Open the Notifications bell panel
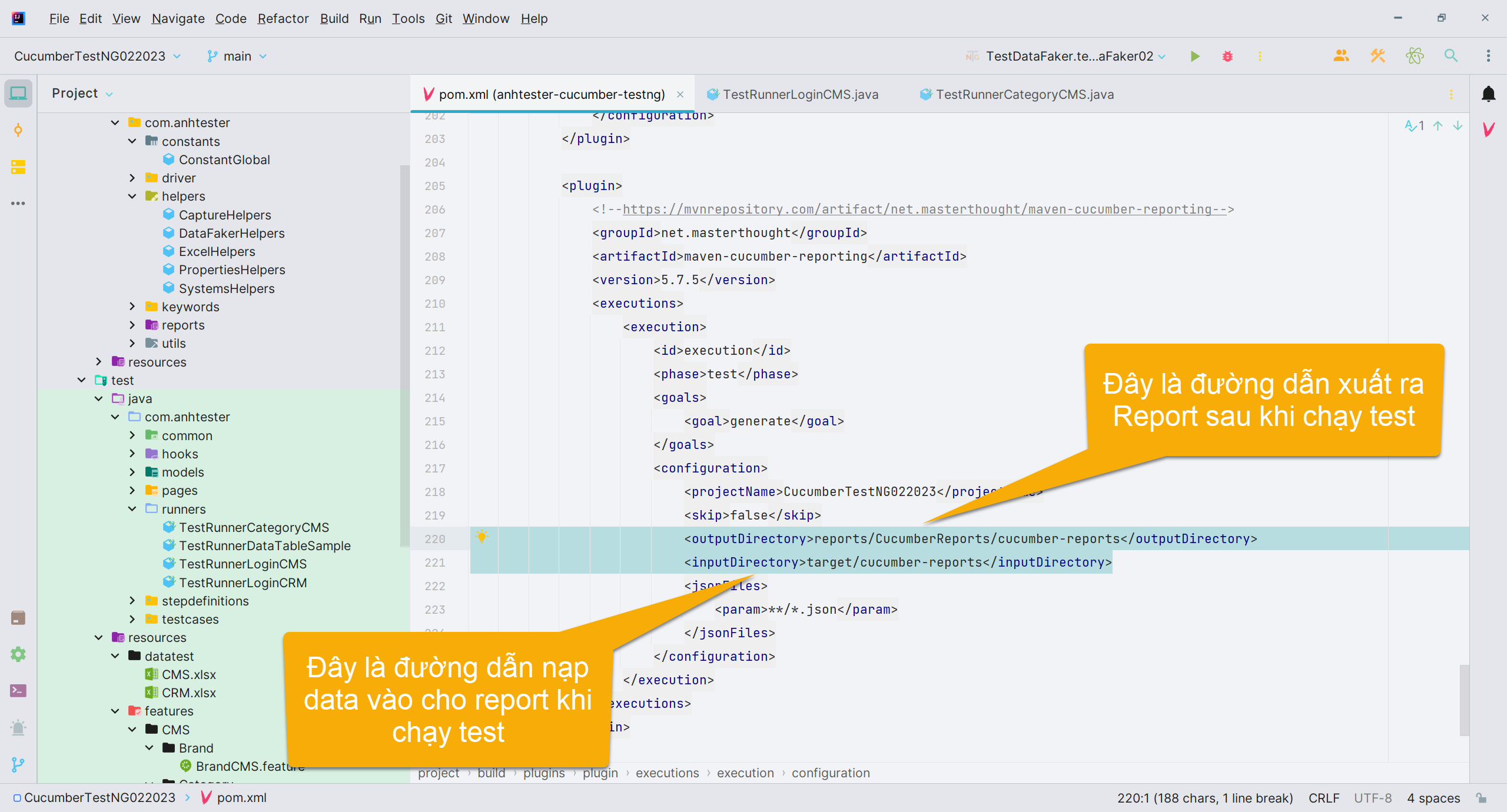The width and height of the screenshot is (1507, 812). point(1488,94)
